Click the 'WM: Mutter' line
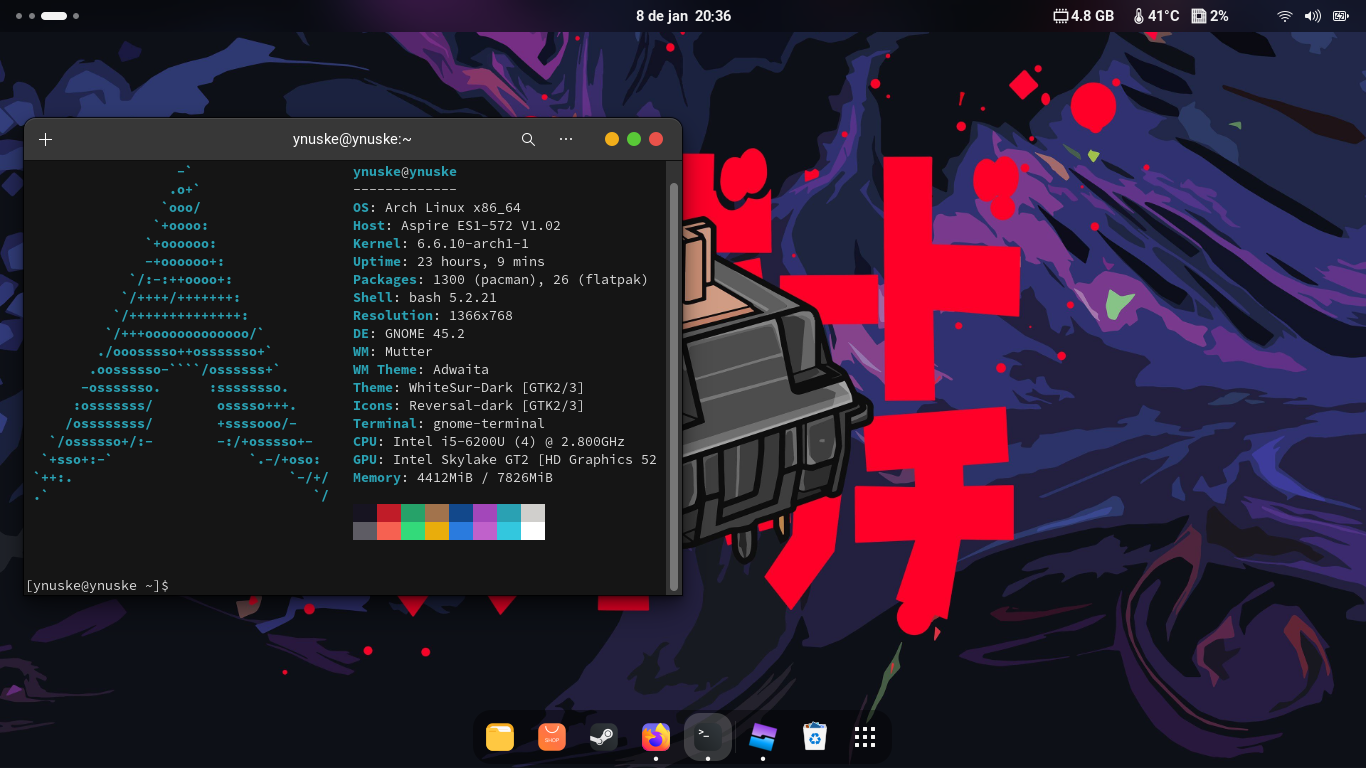This screenshot has width=1366, height=768. pyautogui.click(x=393, y=351)
